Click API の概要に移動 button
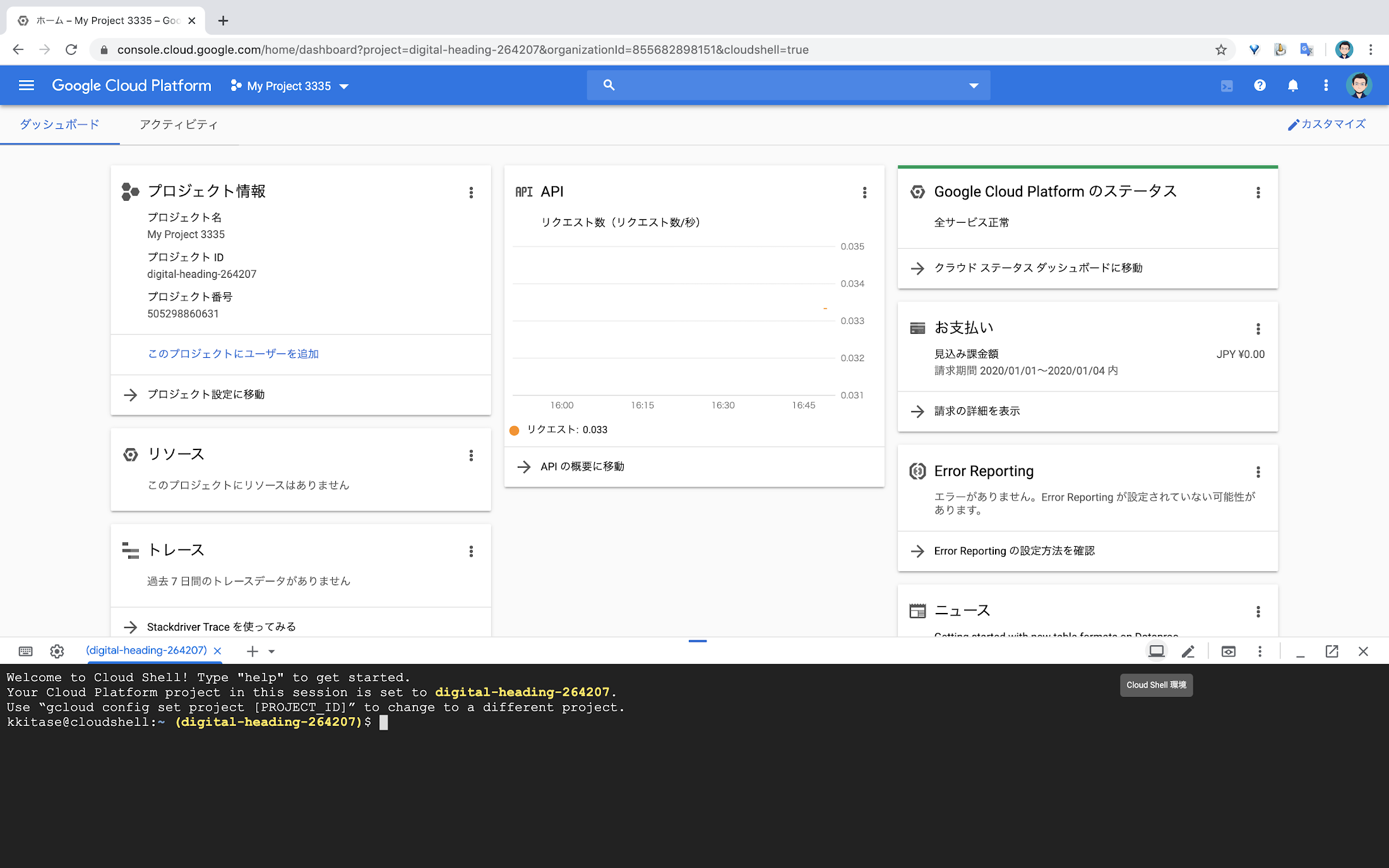The width and height of the screenshot is (1389, 868). pos(582,466)
